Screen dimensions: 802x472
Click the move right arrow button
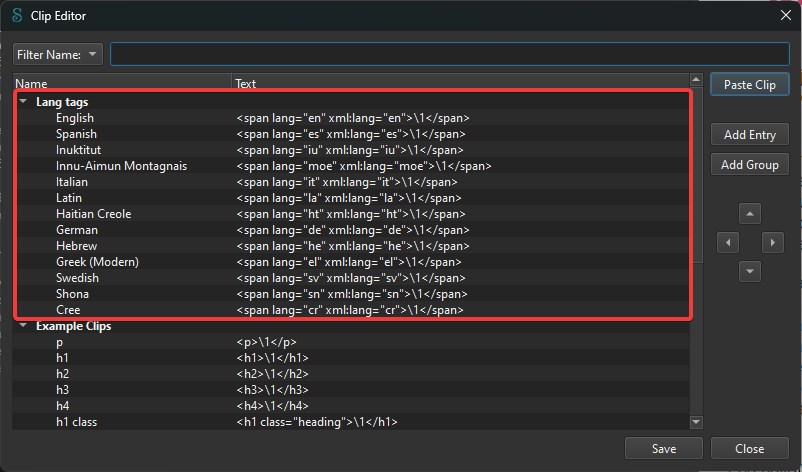pos(772,242)
